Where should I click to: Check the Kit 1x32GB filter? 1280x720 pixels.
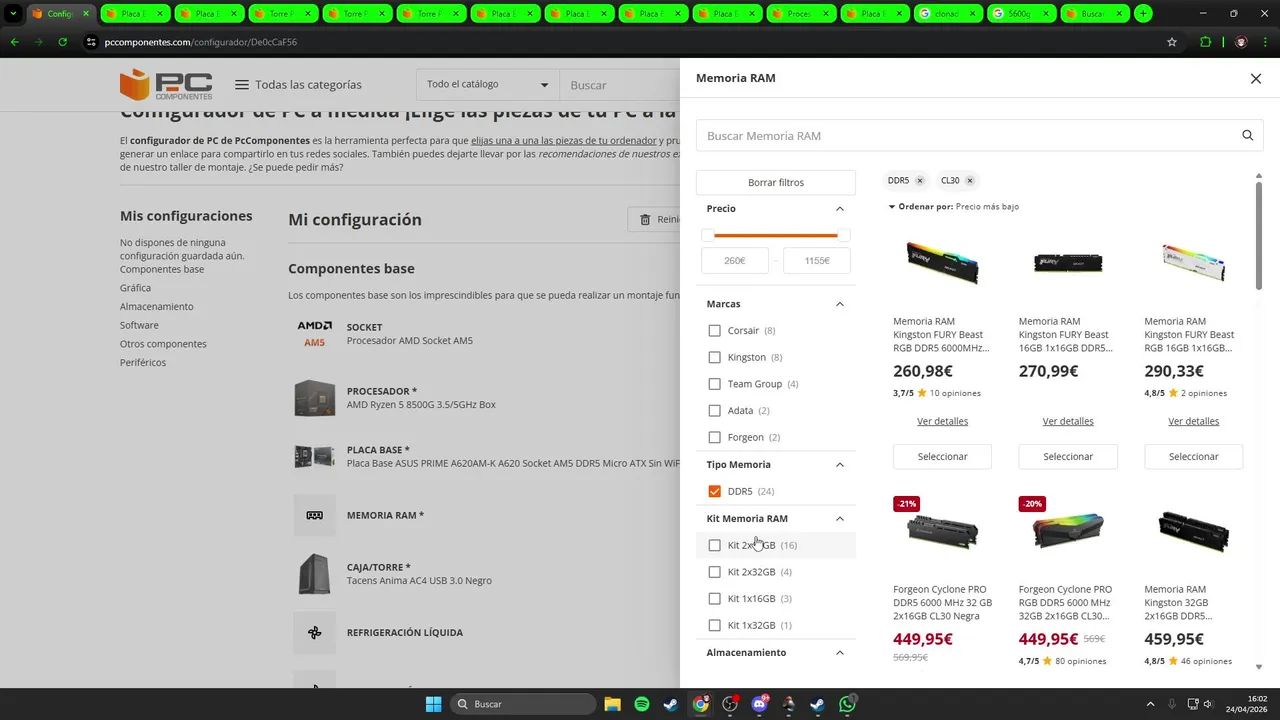[714, 625]
